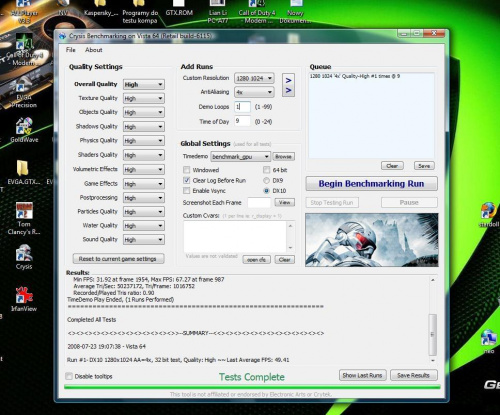Click the Crysis nanosuit banner image
Image resolution: width=500 pixels, height=415 pixels.
372,240
